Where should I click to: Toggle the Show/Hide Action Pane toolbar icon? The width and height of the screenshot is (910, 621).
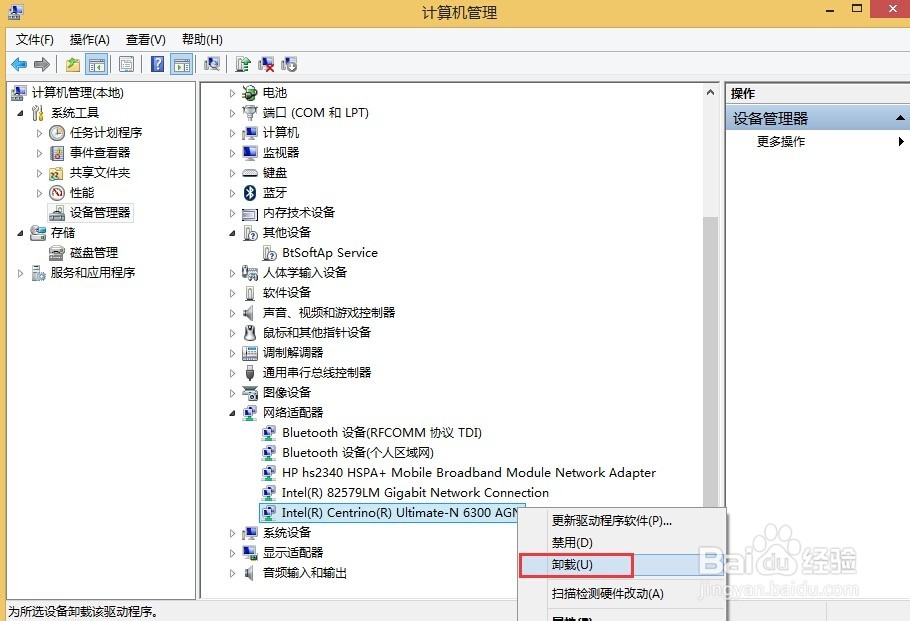(x=182, y=64)
